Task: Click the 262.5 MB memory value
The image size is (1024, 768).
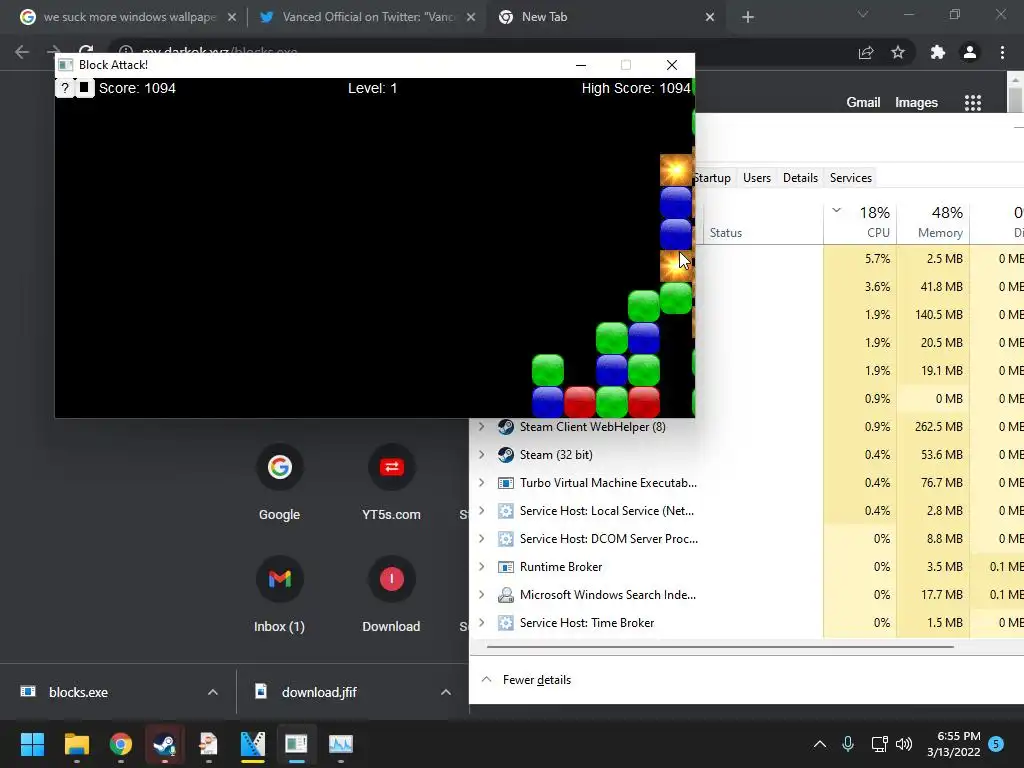Action: pyautogui.click(x=938, y=426)
